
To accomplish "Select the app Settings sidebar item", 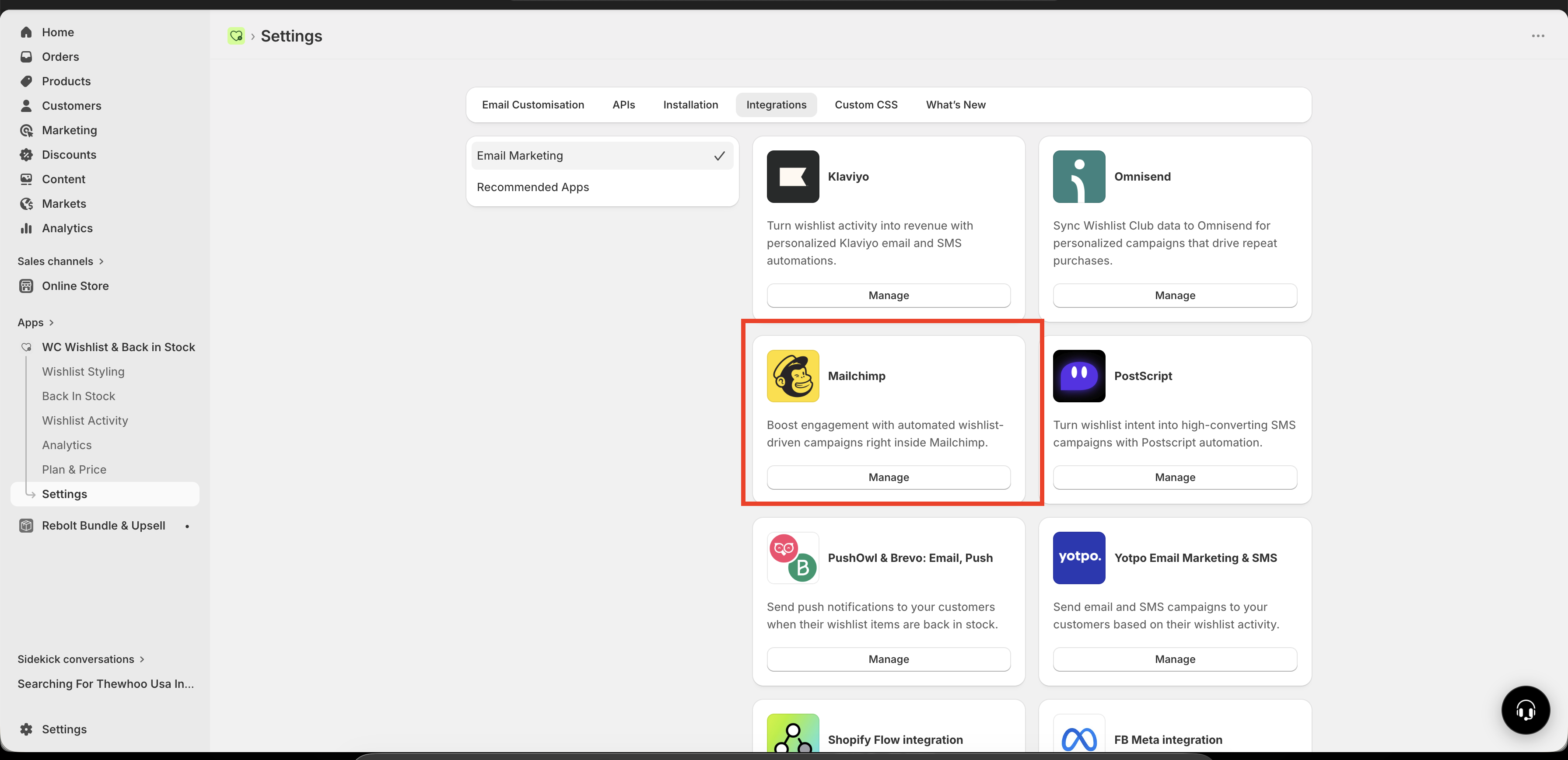I will pos(105,494).
